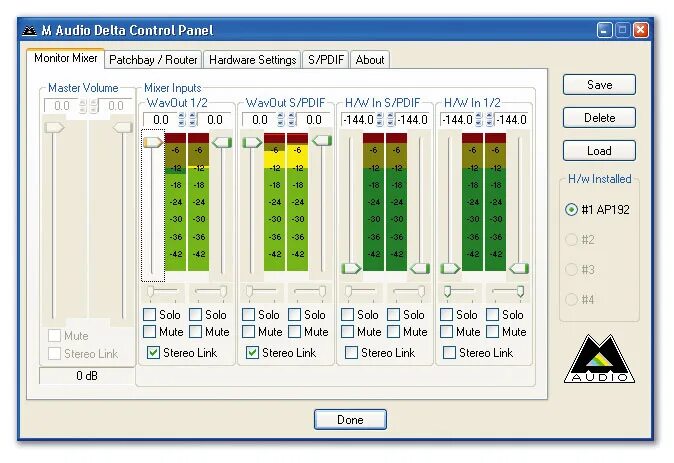
Task: Toggle left Mute for H/W In 1/2
Action: (447, 332)
